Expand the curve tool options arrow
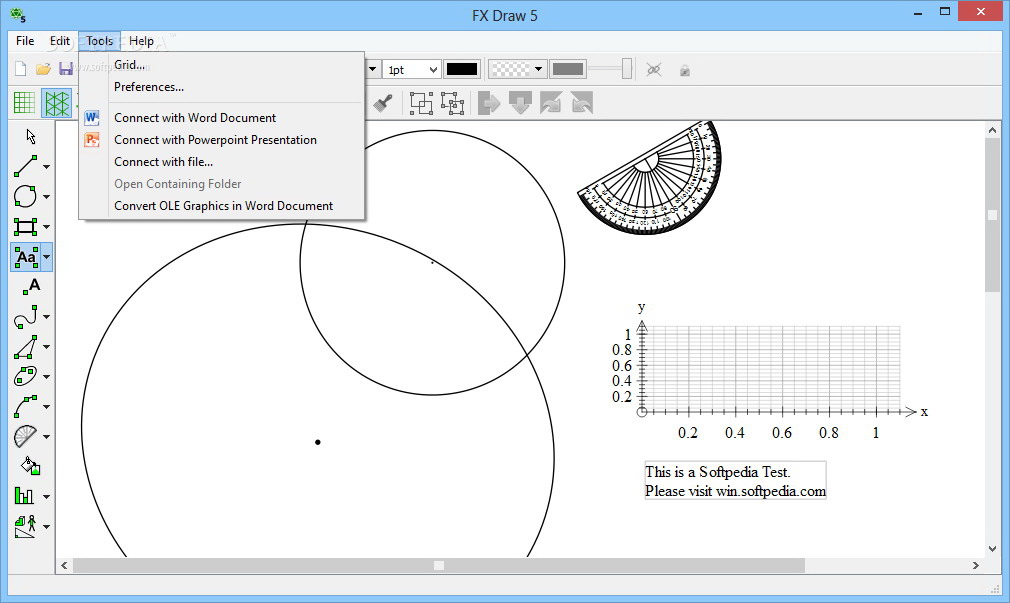Viewport: 1010px width, 603px height. (46, 317)
